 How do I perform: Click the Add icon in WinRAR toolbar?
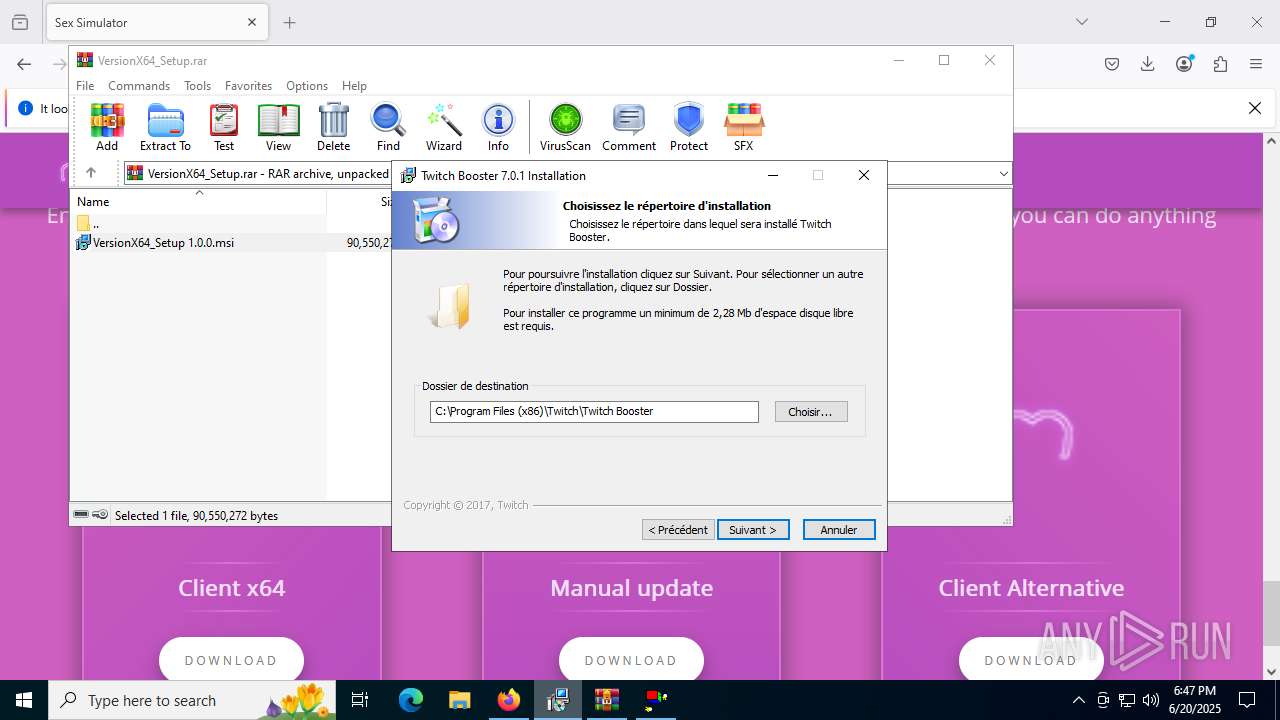click(107, 127)
